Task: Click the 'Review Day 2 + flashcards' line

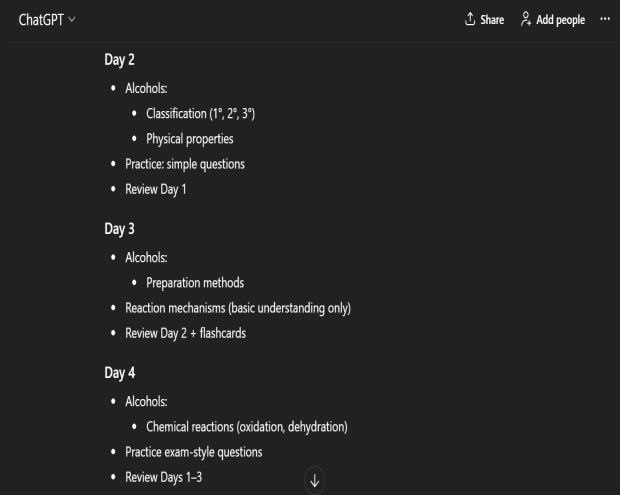Action: [x=185, y=333]
